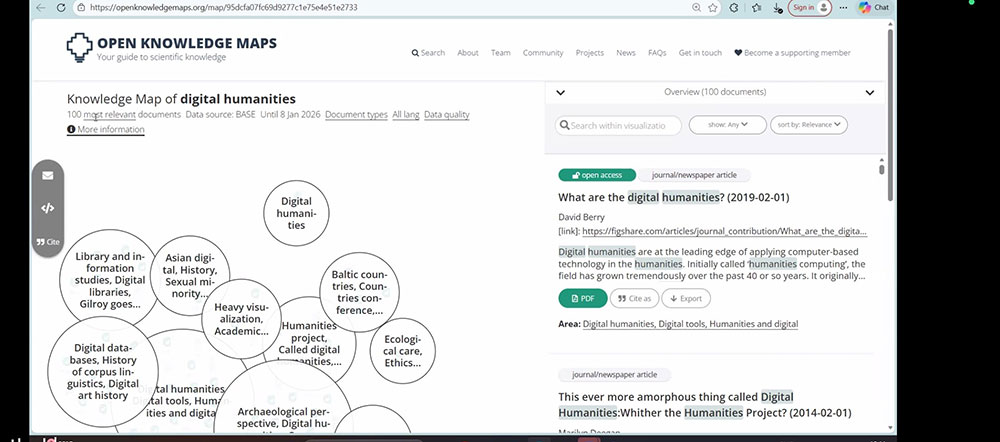Open the Community menu item
The width and height of the screenshot is (1000, 442).
click(543, 53)
